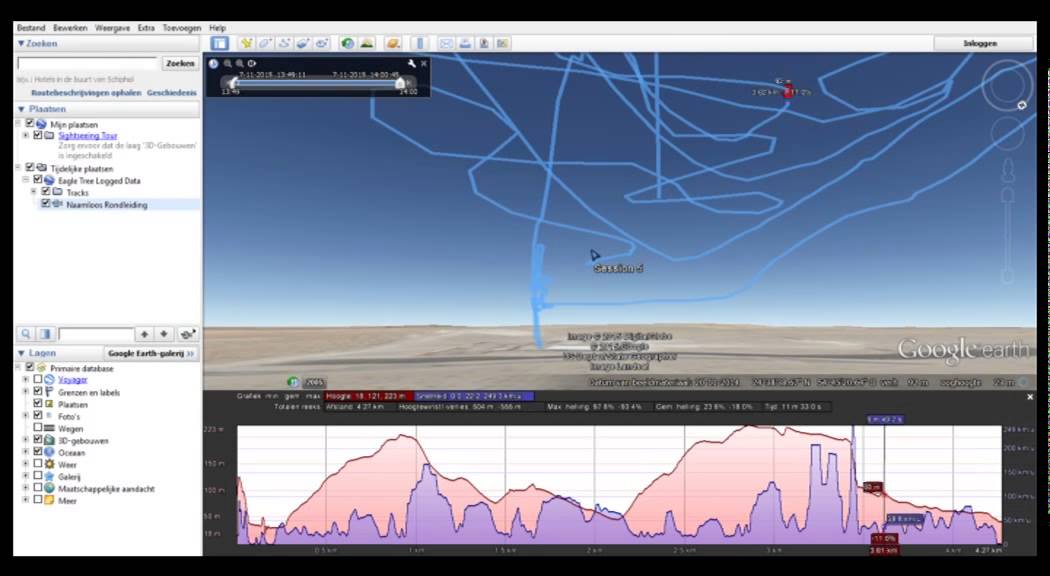Expand the Galerij layer node

point(25,476)
